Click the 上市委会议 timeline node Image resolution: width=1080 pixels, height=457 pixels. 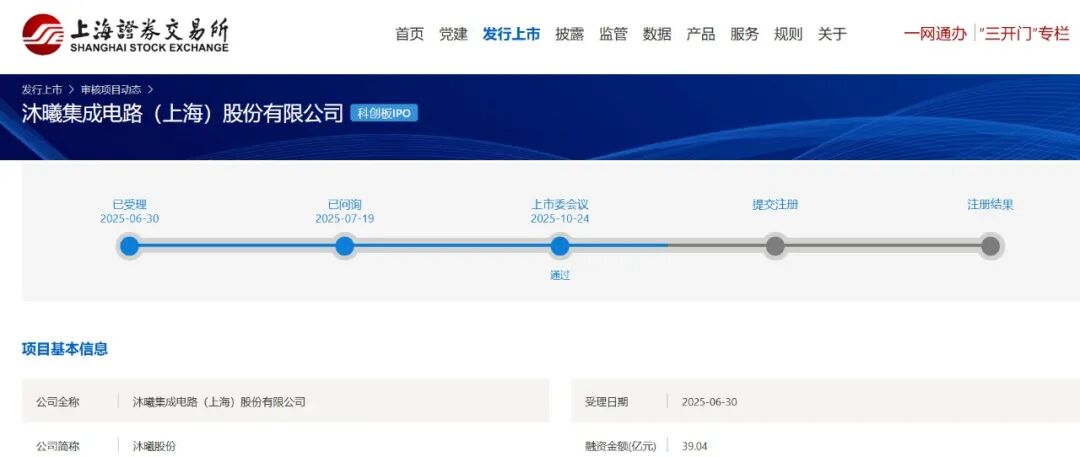coord(560,246)
